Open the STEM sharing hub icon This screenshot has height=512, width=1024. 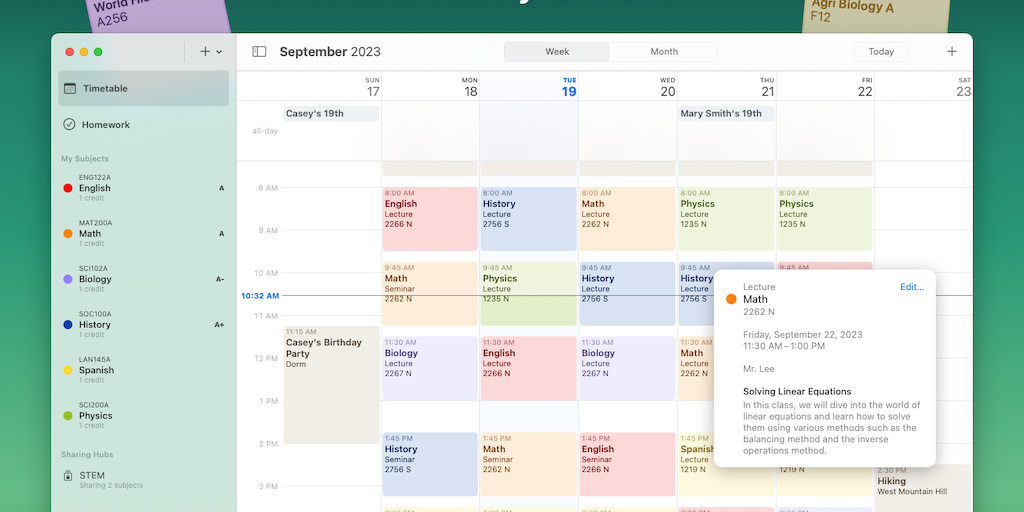(x=69, y=476)
